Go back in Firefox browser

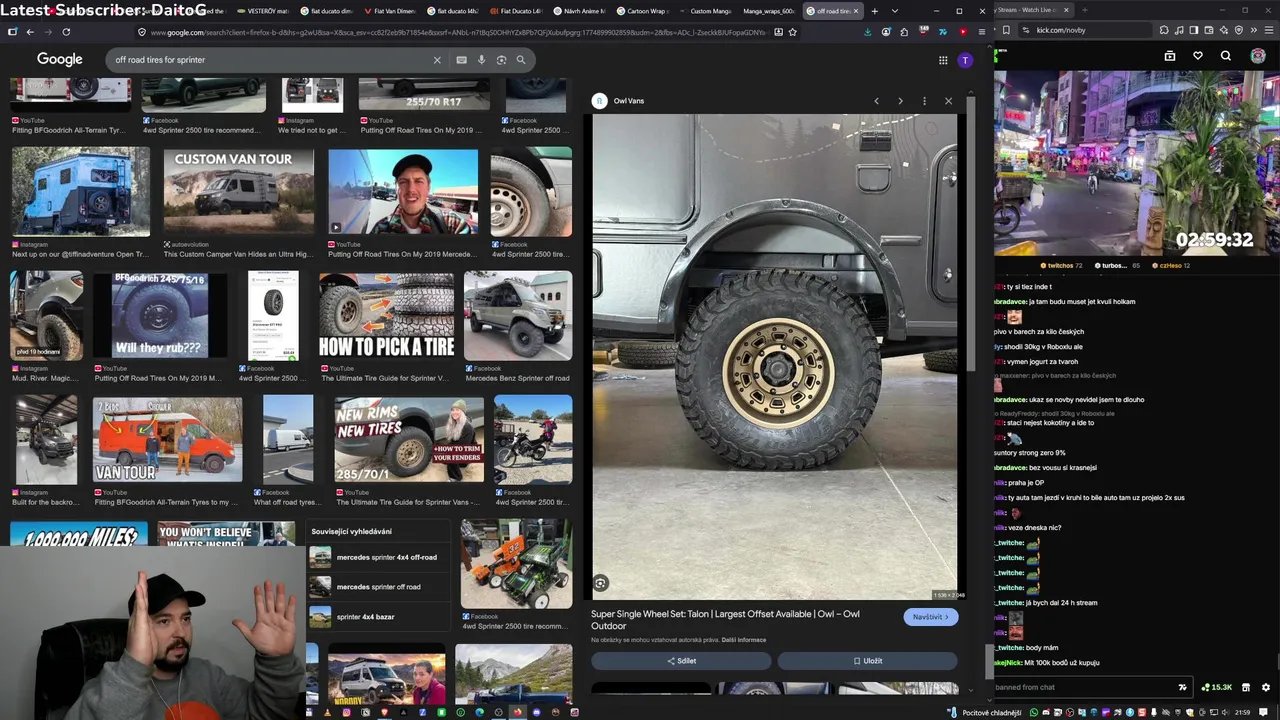[30, 32]
